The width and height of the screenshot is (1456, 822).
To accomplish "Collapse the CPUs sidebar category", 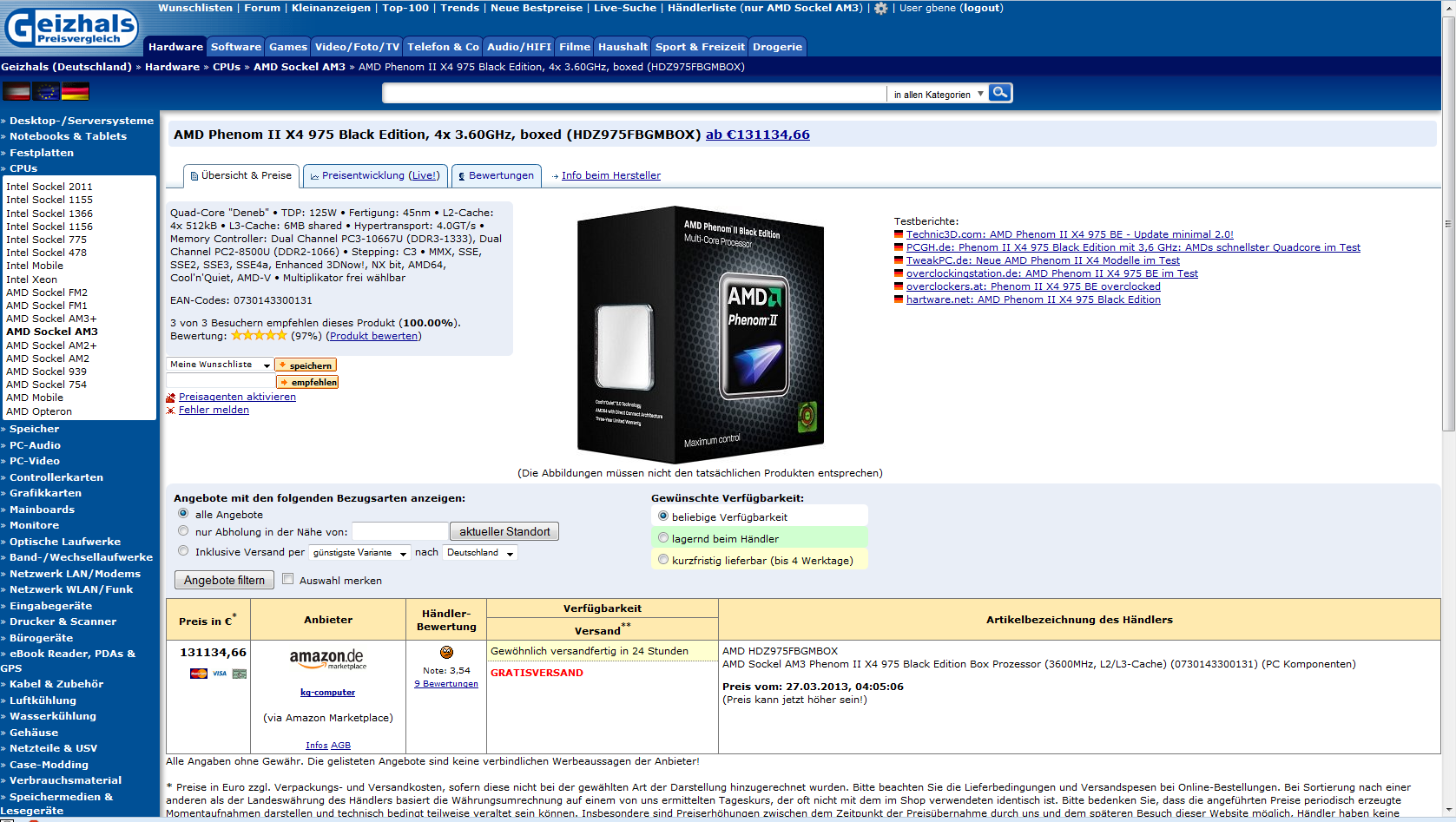I will [x=23, y=168].
